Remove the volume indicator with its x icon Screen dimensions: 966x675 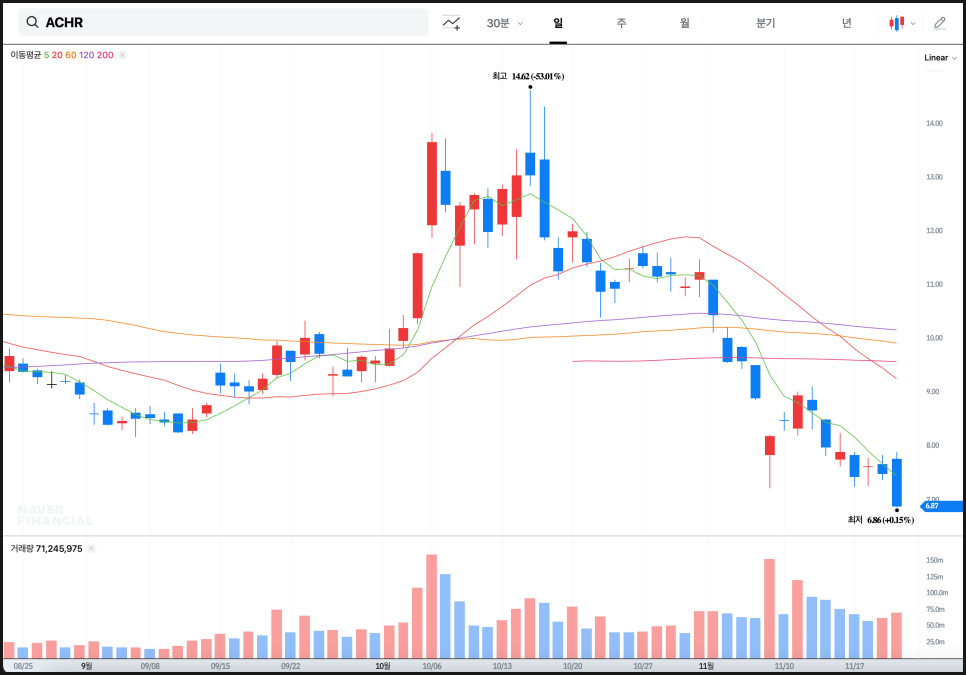(91, 549)
